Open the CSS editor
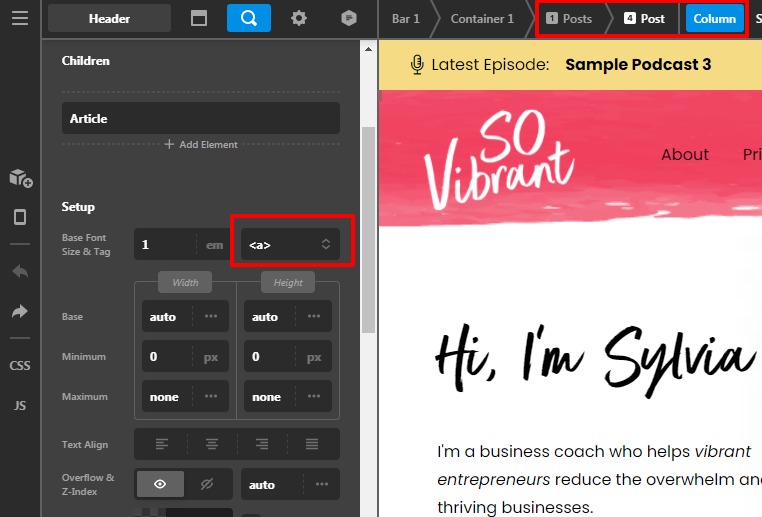 click(x=20, y=365)
